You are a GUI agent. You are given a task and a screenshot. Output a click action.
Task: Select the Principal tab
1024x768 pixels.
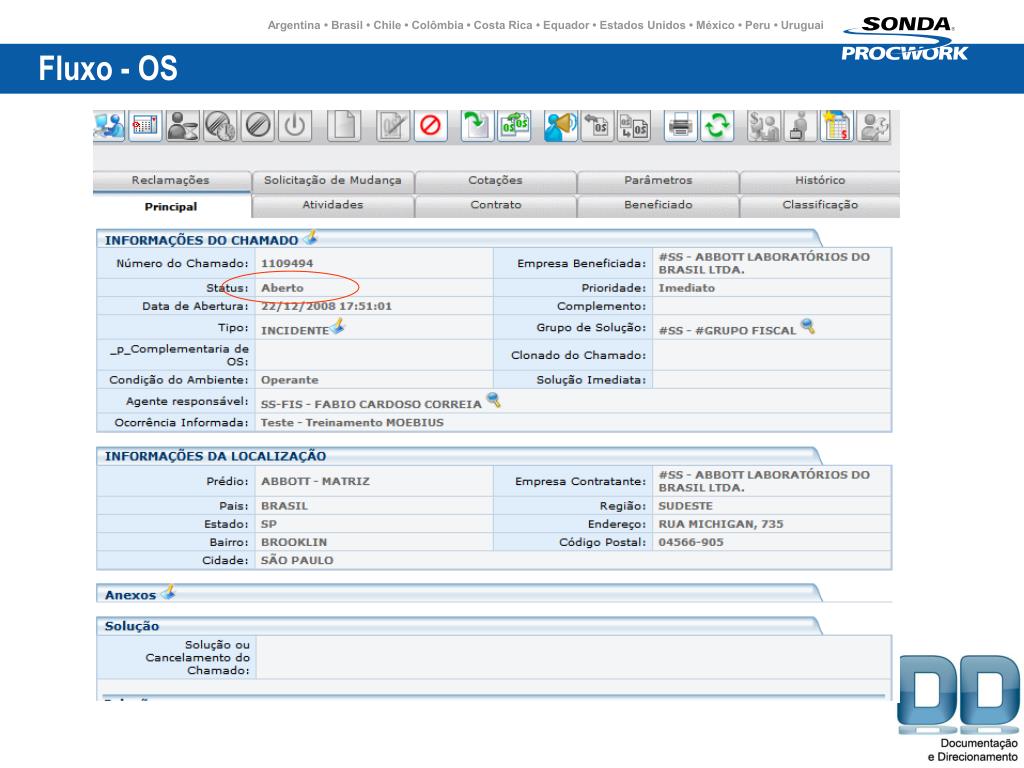pyautogui.click(x=171, y=206)
